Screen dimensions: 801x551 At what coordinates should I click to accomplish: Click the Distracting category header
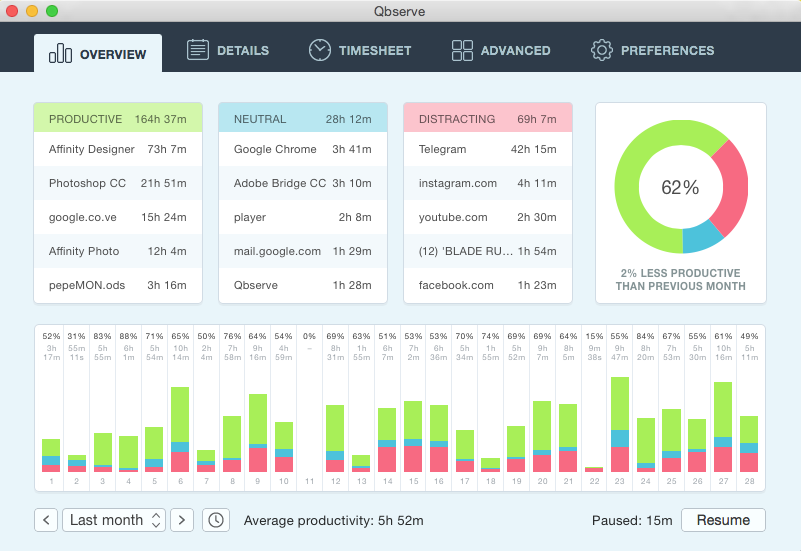pos(488,119)
